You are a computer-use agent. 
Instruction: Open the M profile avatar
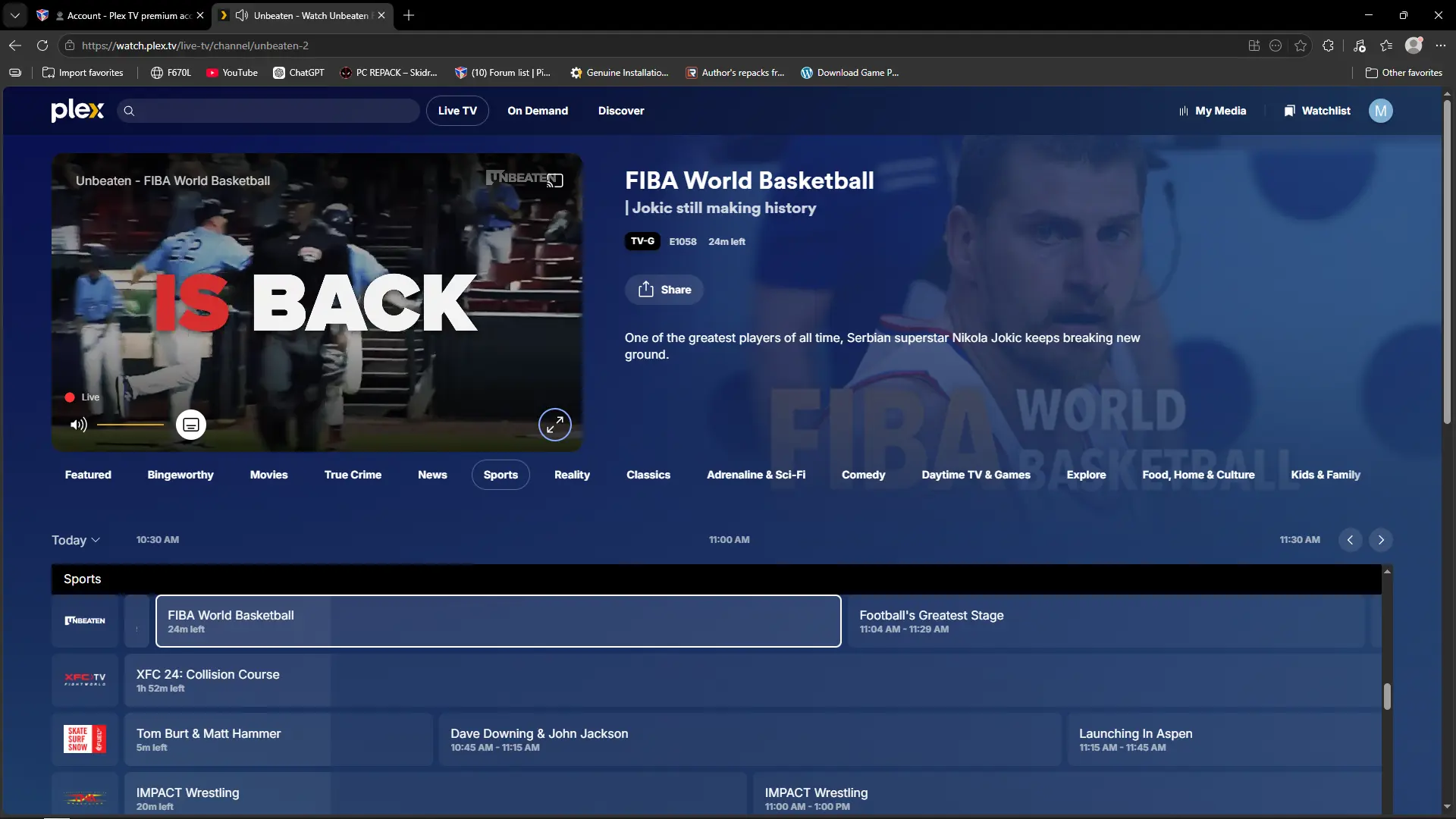point(1380,111)
